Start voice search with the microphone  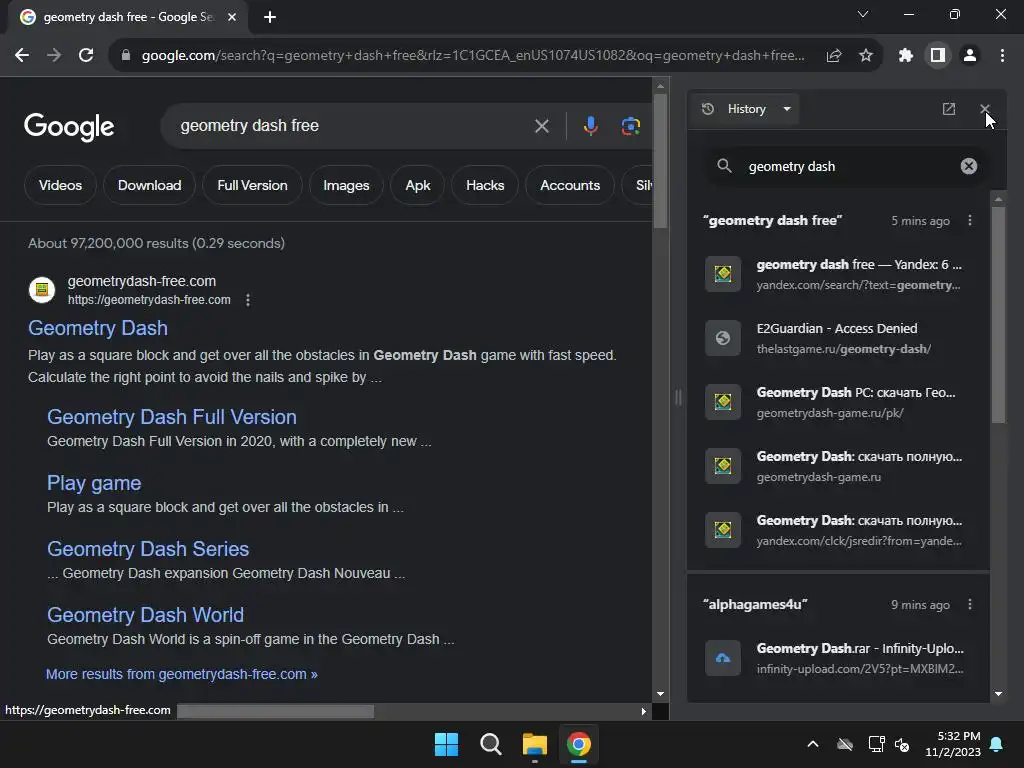pyautogui.click(x=590, y=126)
